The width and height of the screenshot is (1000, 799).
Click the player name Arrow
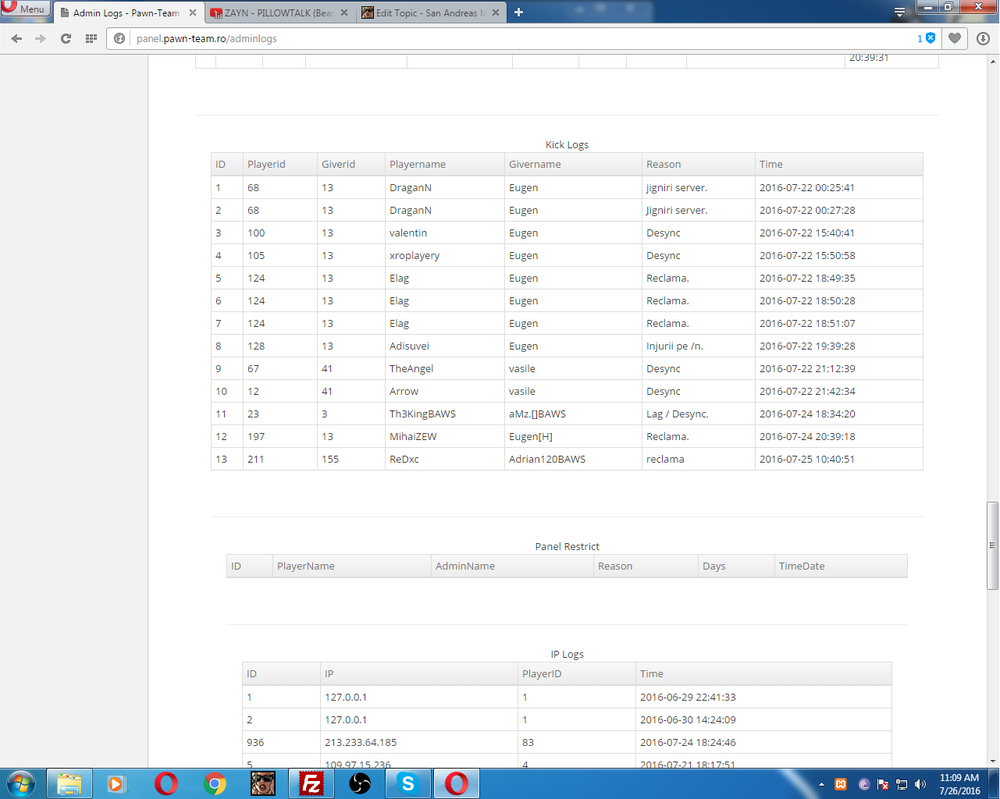[404, 392]
